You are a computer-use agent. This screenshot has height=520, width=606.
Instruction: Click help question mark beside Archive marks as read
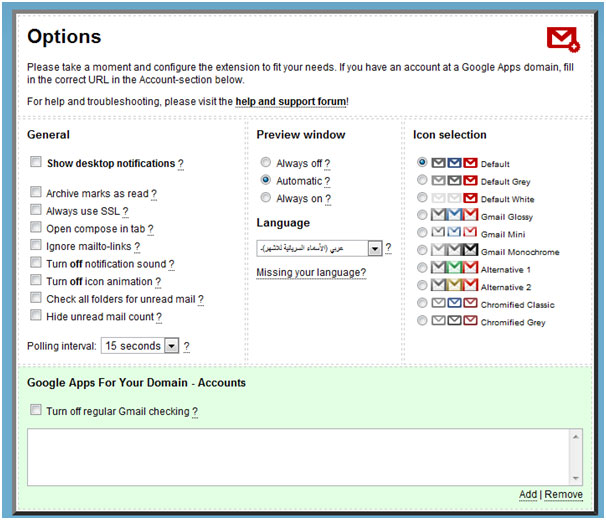pyautogui.click(x=154, y=194)
